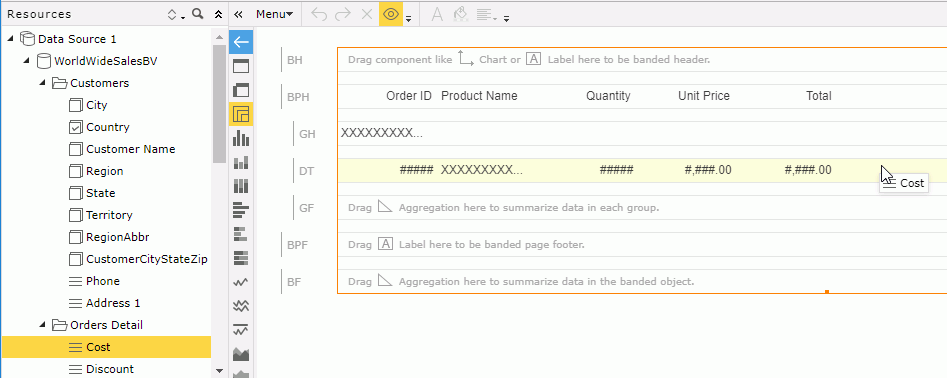Screen dimensions: 947x378
Task: Select the Phone field
Action: pyautogui.click(x=103, y=281)
